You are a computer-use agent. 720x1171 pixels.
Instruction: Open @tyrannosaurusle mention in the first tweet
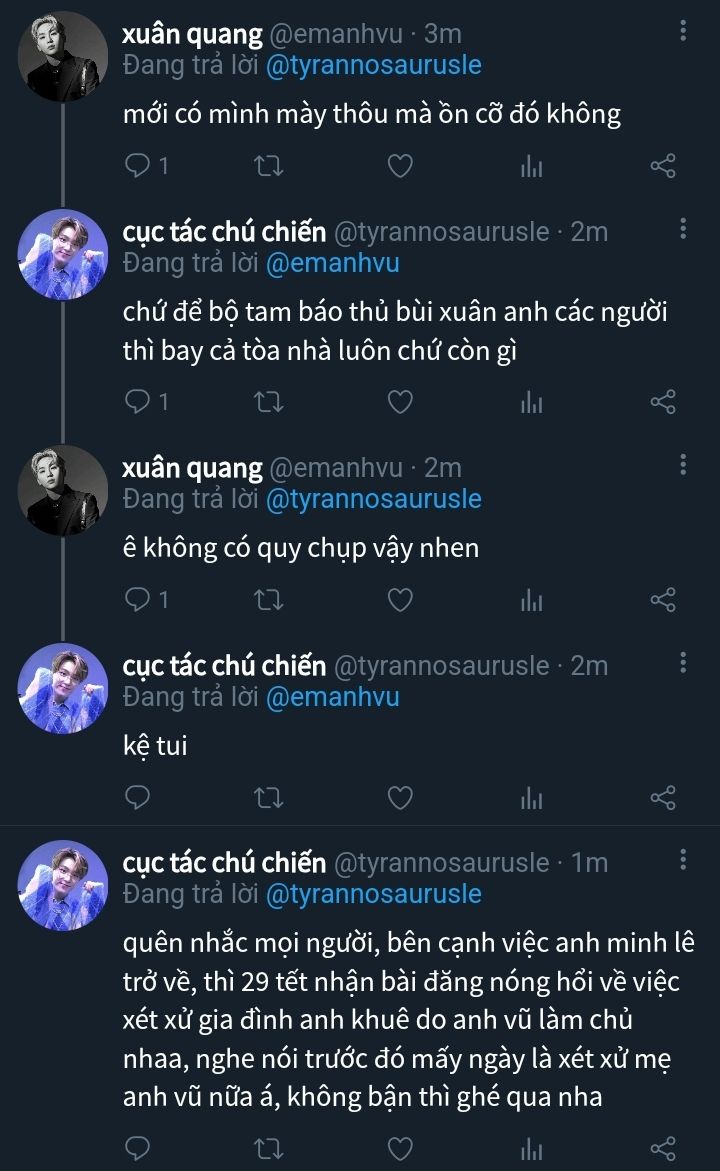(373, 66)
